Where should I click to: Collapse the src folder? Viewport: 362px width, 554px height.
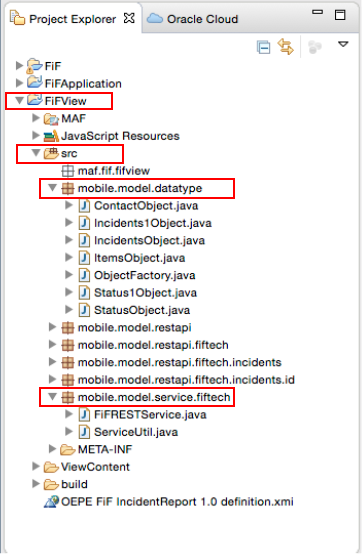(x=36, y=153)
